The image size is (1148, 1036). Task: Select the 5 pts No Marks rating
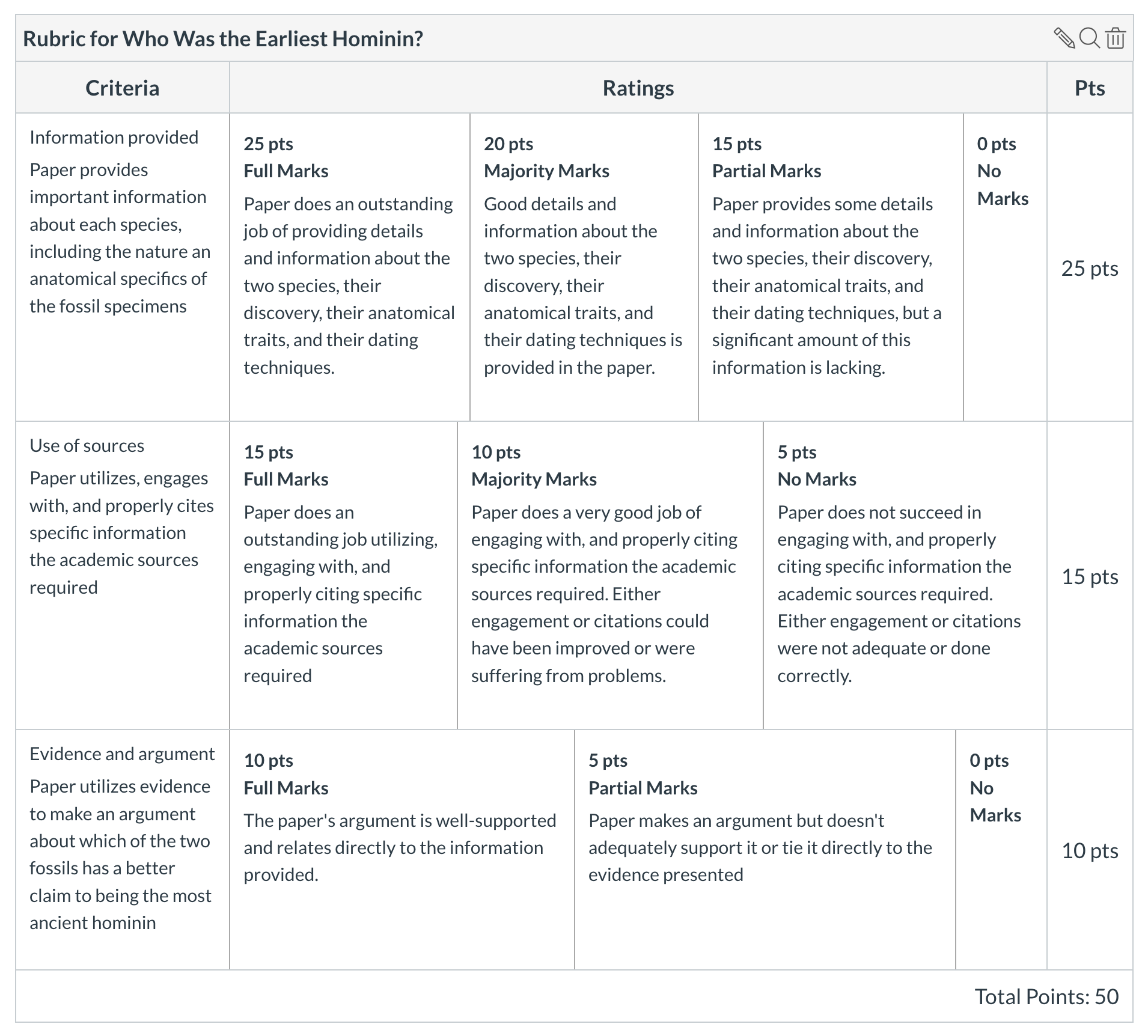point(905,575)
